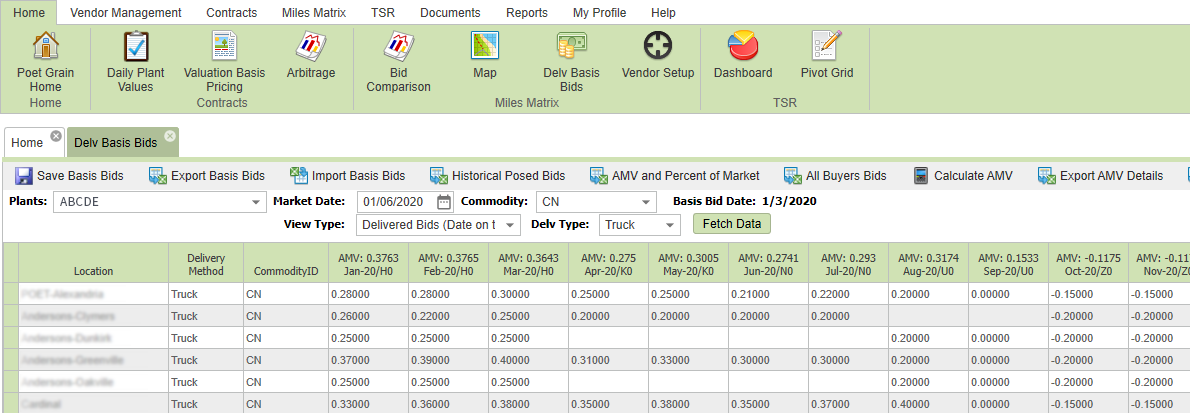Image resolution: width=1190 pixels, height=413 pixels.
Task: Click the 0.21000 Jun-20 cell
Action: (768, 294)
